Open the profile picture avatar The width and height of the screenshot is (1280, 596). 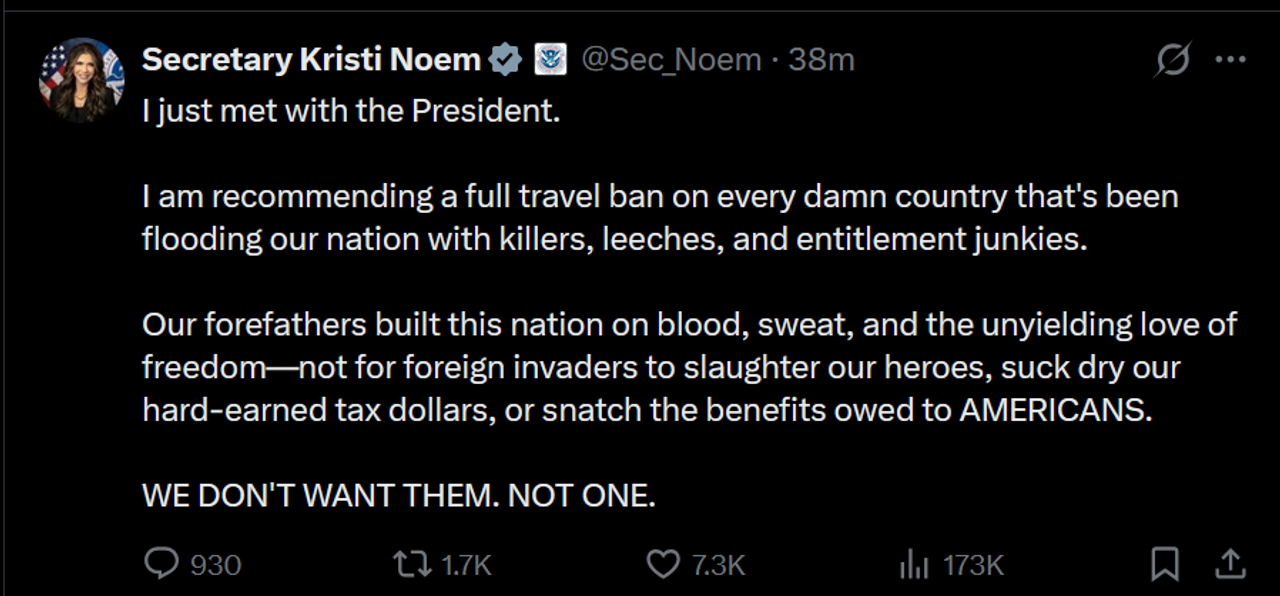81,80
